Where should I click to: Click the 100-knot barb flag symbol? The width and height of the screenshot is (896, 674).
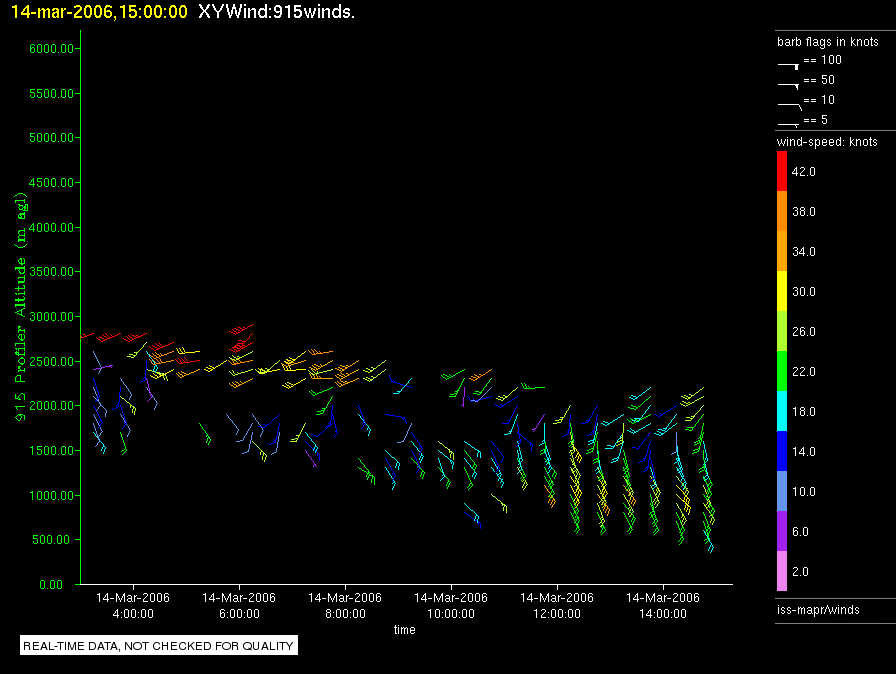point(789,63)
